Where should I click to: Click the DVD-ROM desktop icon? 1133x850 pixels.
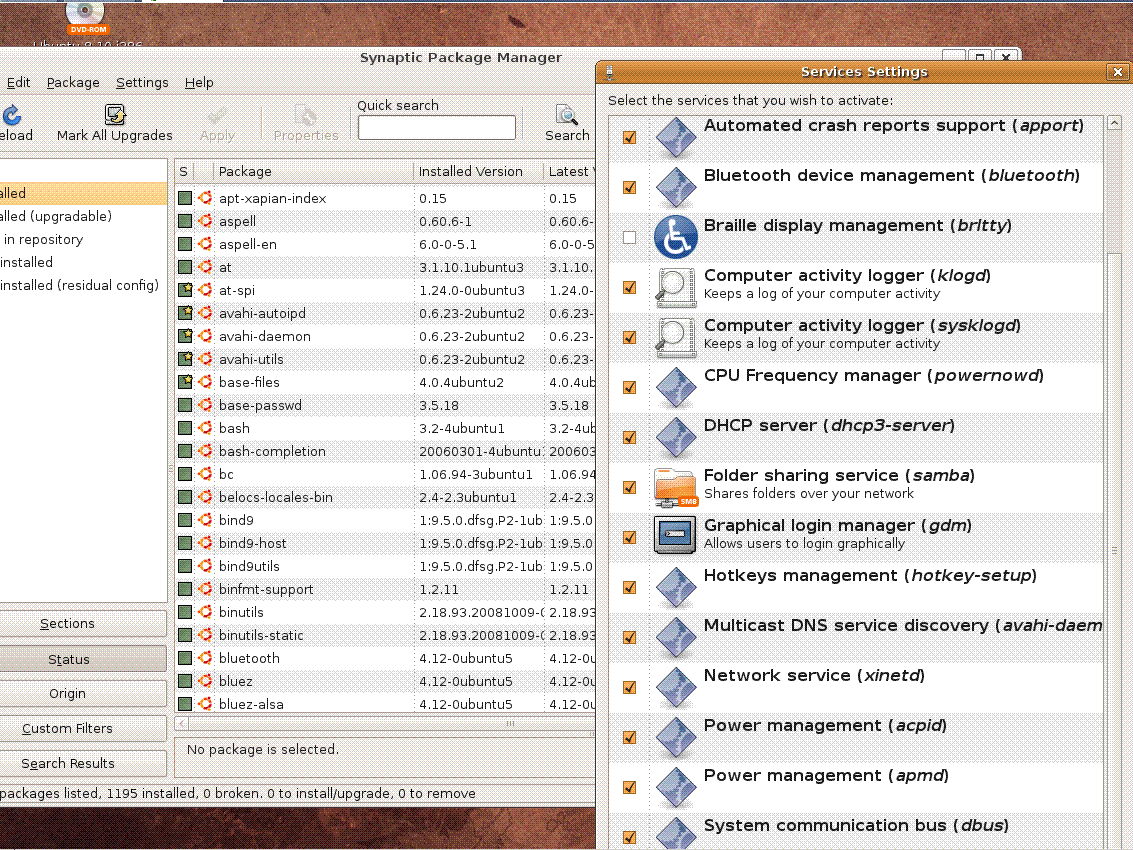pos(86,17)
